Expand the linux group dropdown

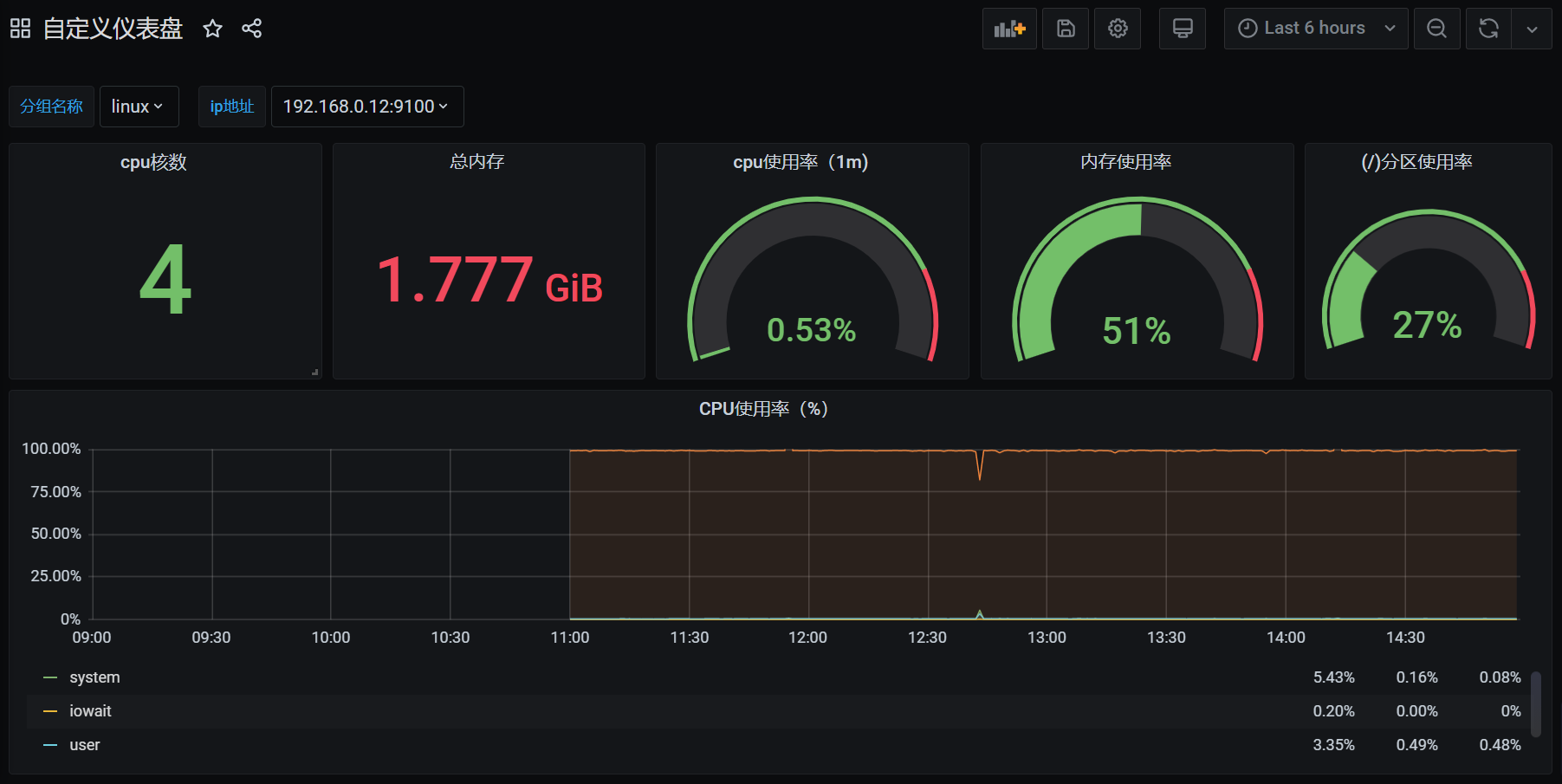[139, 107]
